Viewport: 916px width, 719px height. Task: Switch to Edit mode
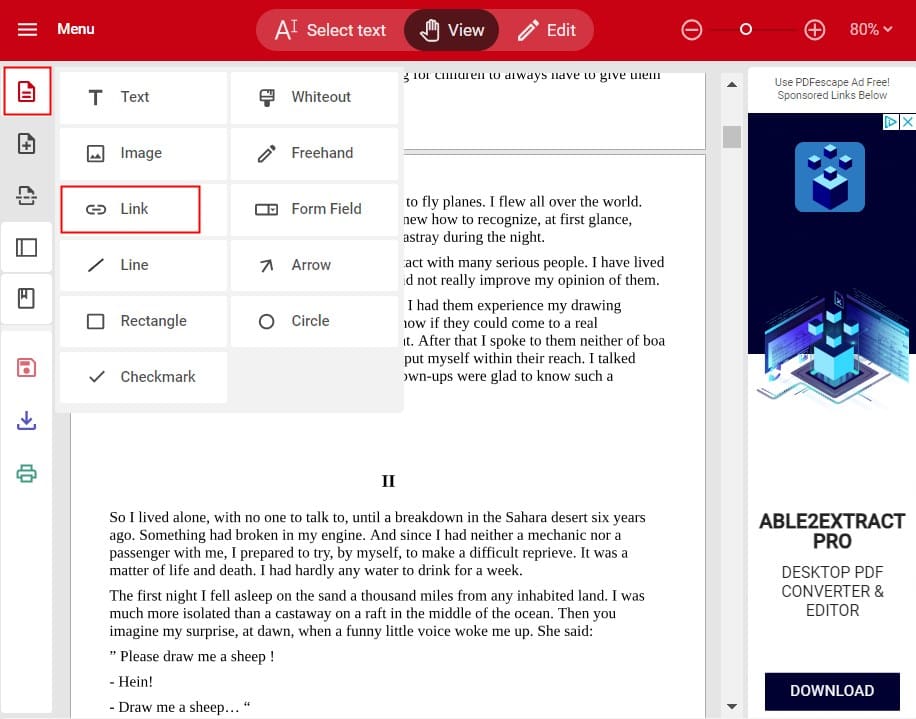point(546,30)
